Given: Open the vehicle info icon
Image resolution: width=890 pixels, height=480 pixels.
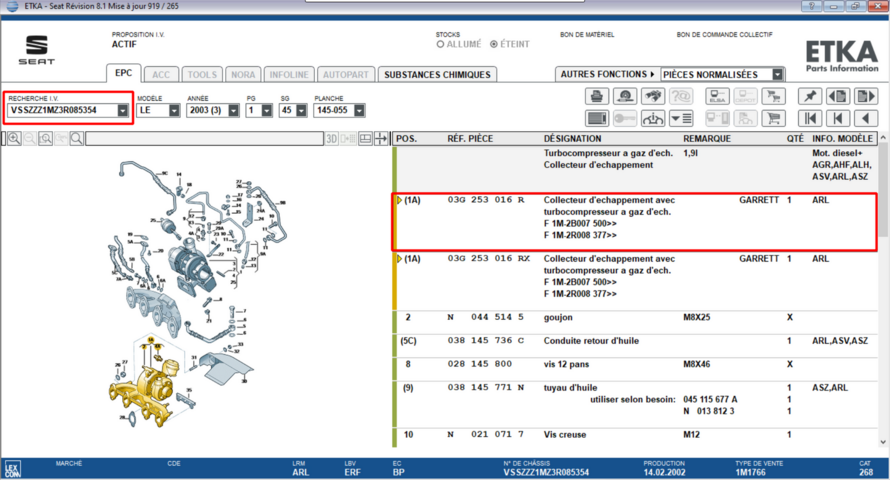Looking at the screenshot, I should (x=653, y=118).
